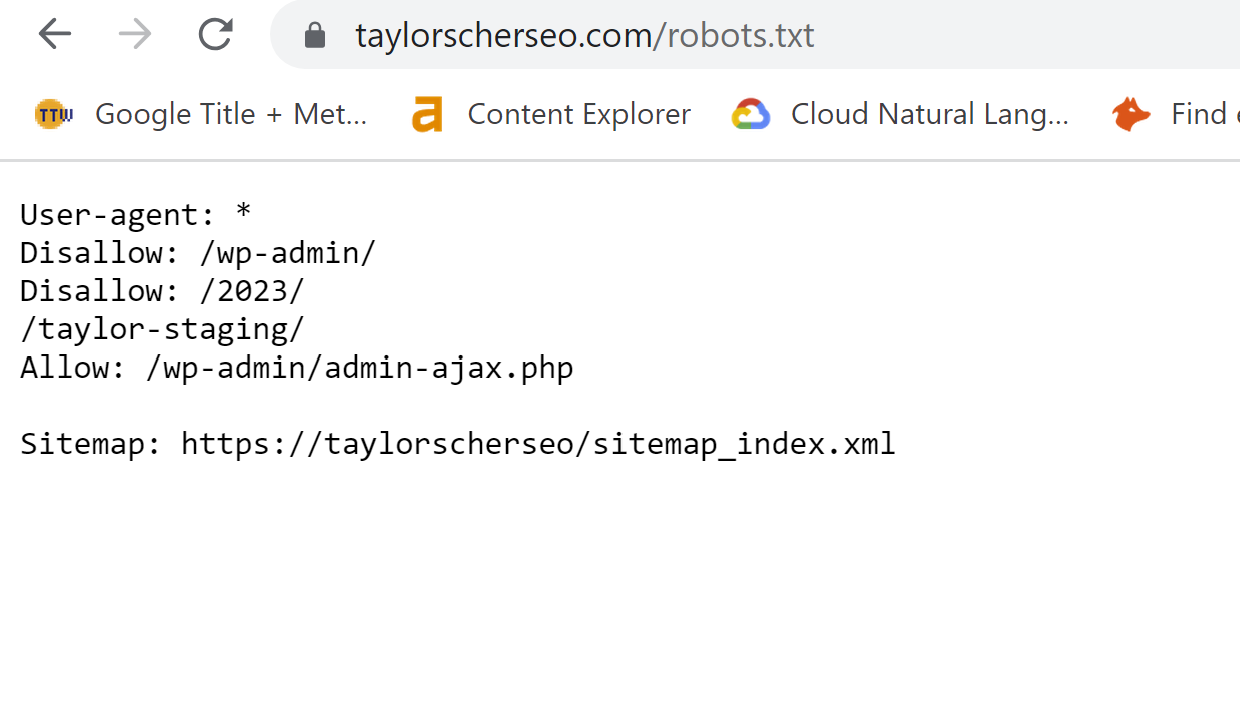Click the 'User-agent: *' line
This screenshot has width=1240, height=715.
click(x=135, y=215)
